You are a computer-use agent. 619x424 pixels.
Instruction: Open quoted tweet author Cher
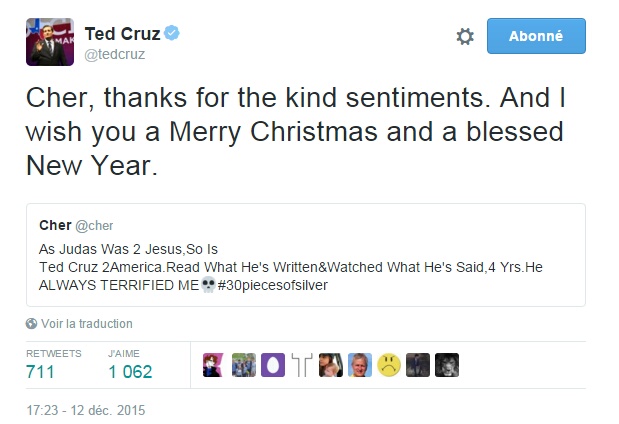click(x=55, y=226)
